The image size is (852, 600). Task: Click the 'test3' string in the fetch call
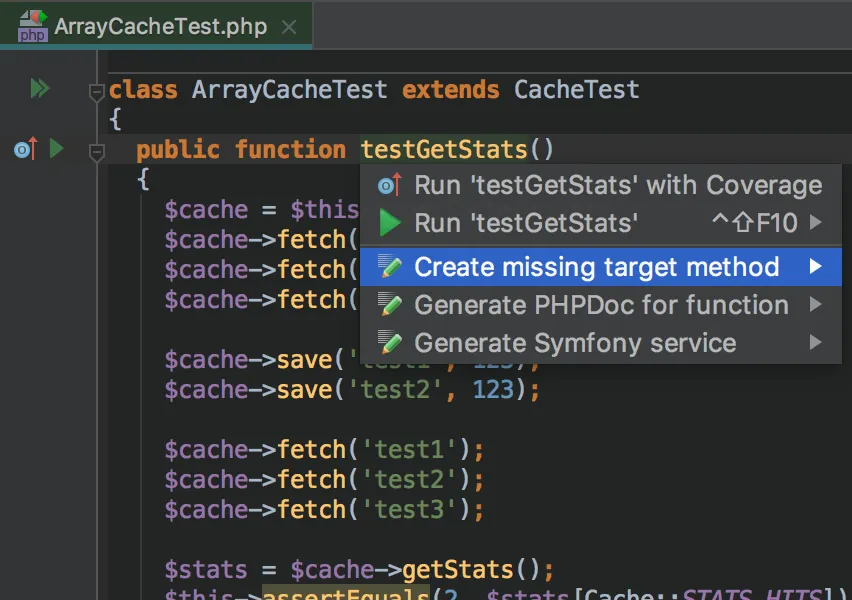pyautogui.click(x=410, y=509)
